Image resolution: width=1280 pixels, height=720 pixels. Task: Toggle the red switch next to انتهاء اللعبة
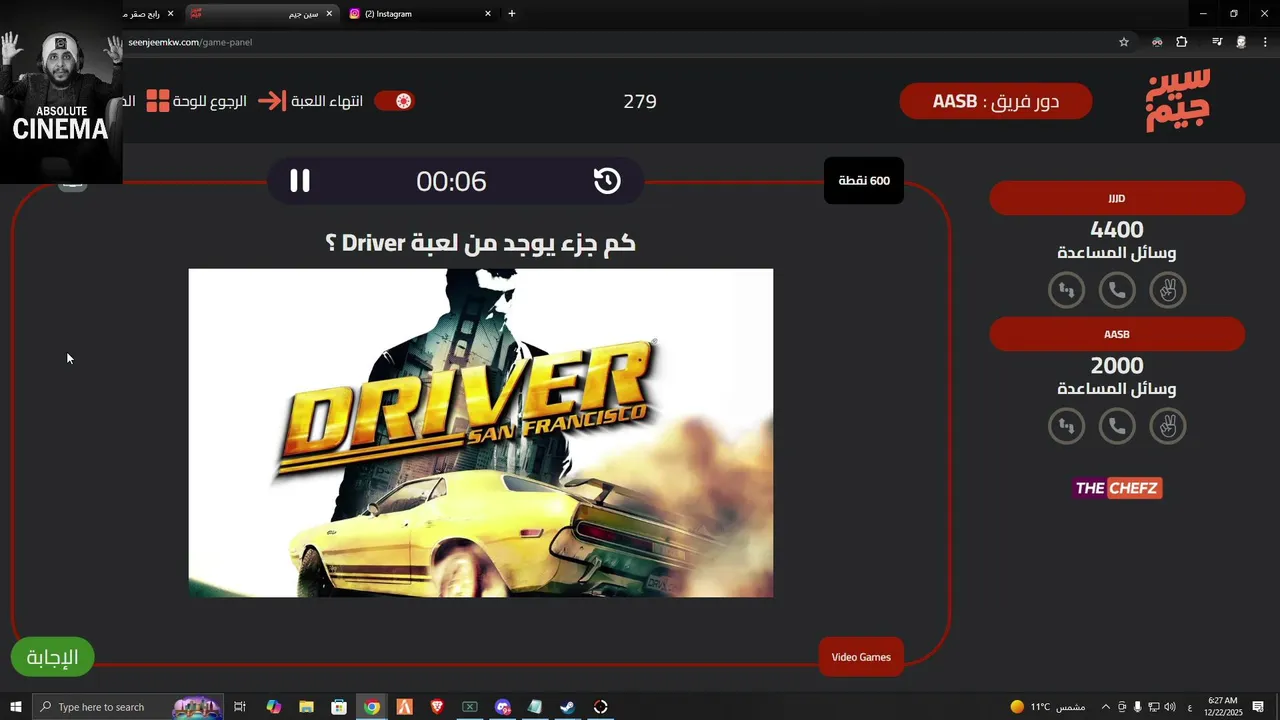click(x=395, y=101)
